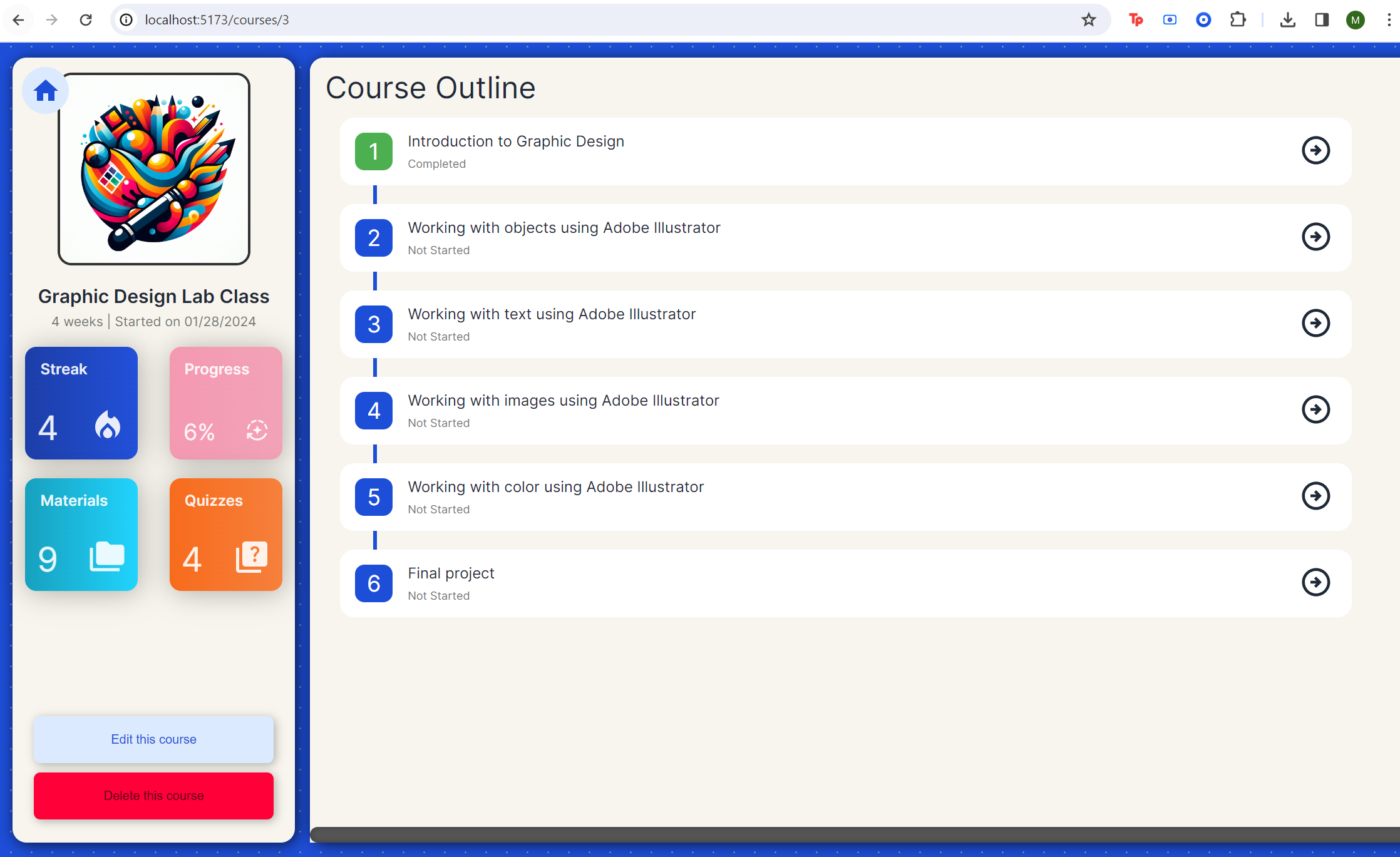Click Edit this course button
1400x857 pixels.
pyautogui.click(x=153, y=739)
